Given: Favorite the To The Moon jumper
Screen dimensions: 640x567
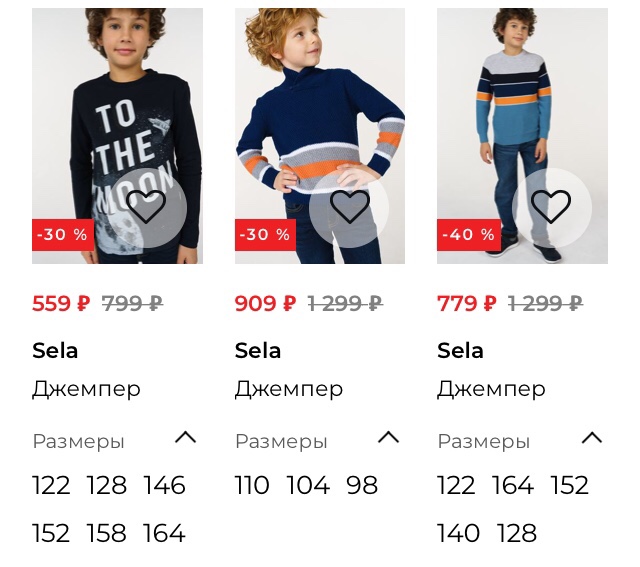Looking at the screenshot, I should tap(146, 207).
